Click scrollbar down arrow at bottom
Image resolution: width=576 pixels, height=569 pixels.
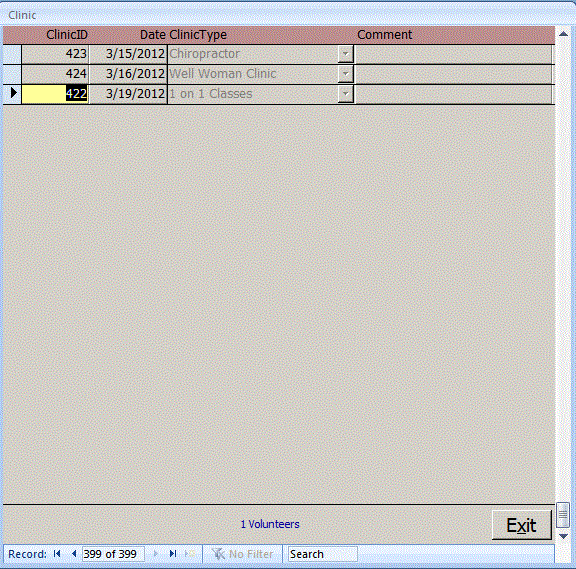click(x=564, y=536)
